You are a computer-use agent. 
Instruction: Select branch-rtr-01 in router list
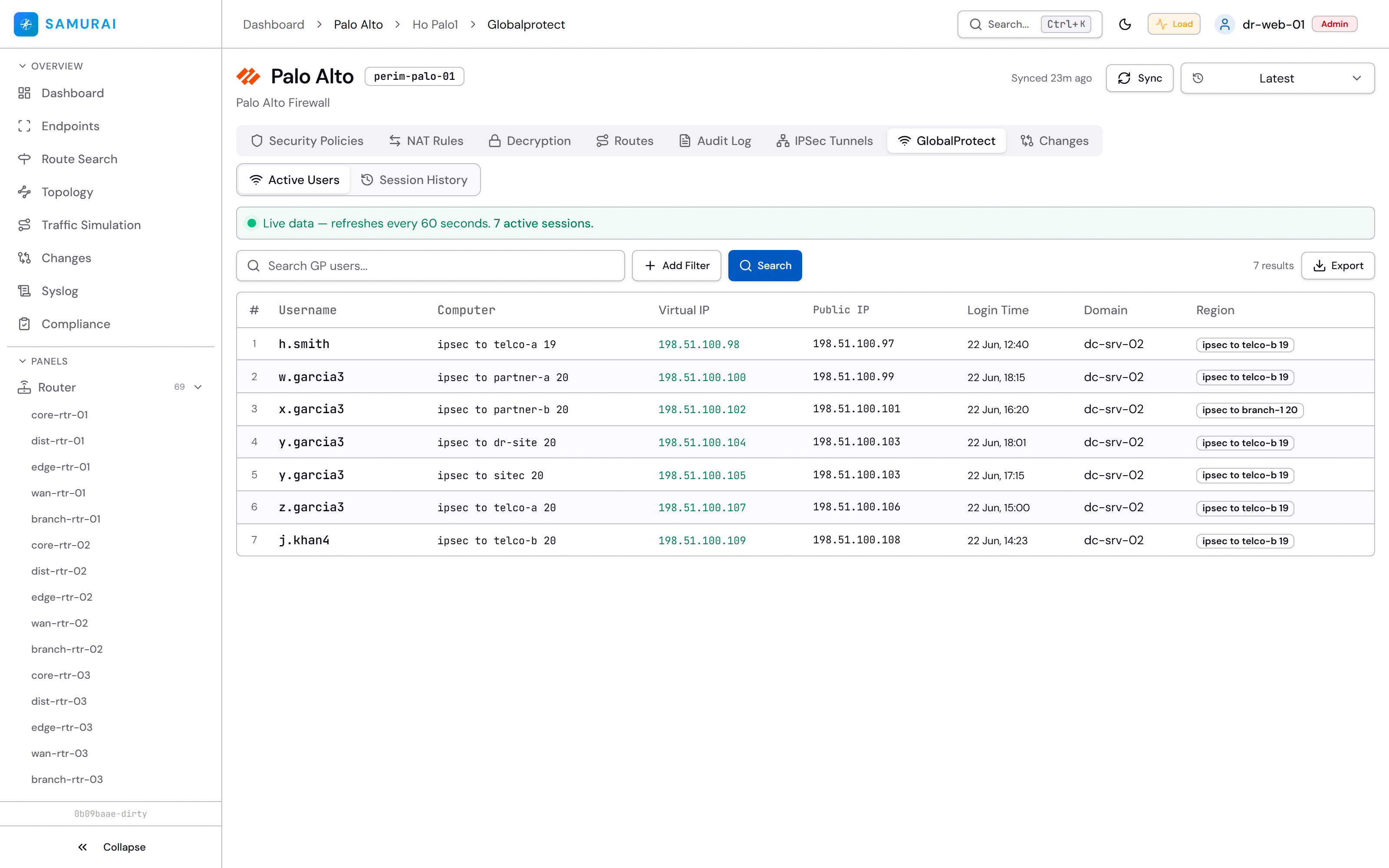pyautogui.click(x=66, y=519)
